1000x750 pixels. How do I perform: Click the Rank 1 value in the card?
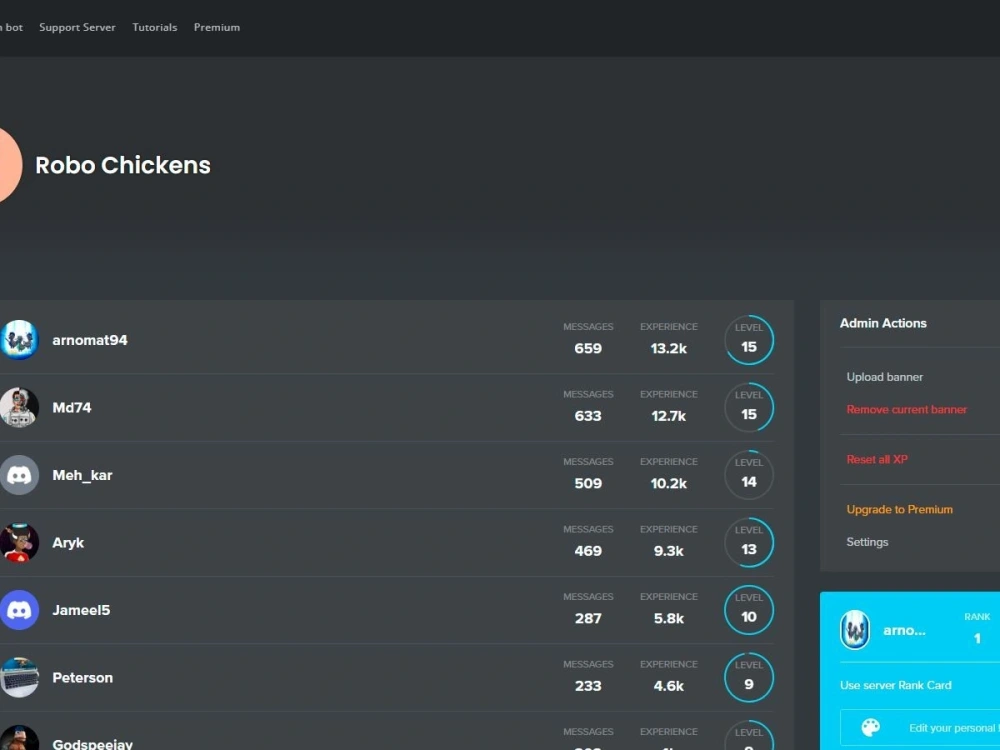(x=977, y=638)
